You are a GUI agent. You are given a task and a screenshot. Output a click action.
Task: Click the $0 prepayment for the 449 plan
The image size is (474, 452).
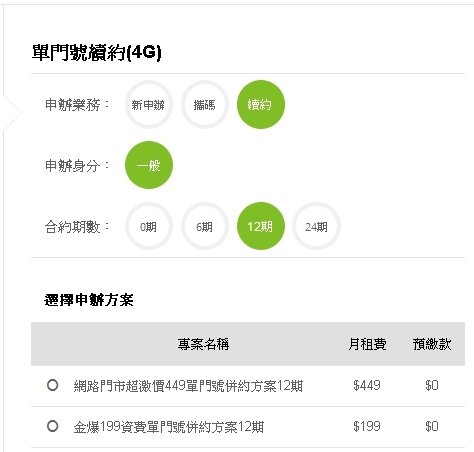pyautogui.click(x=432, y=386)
